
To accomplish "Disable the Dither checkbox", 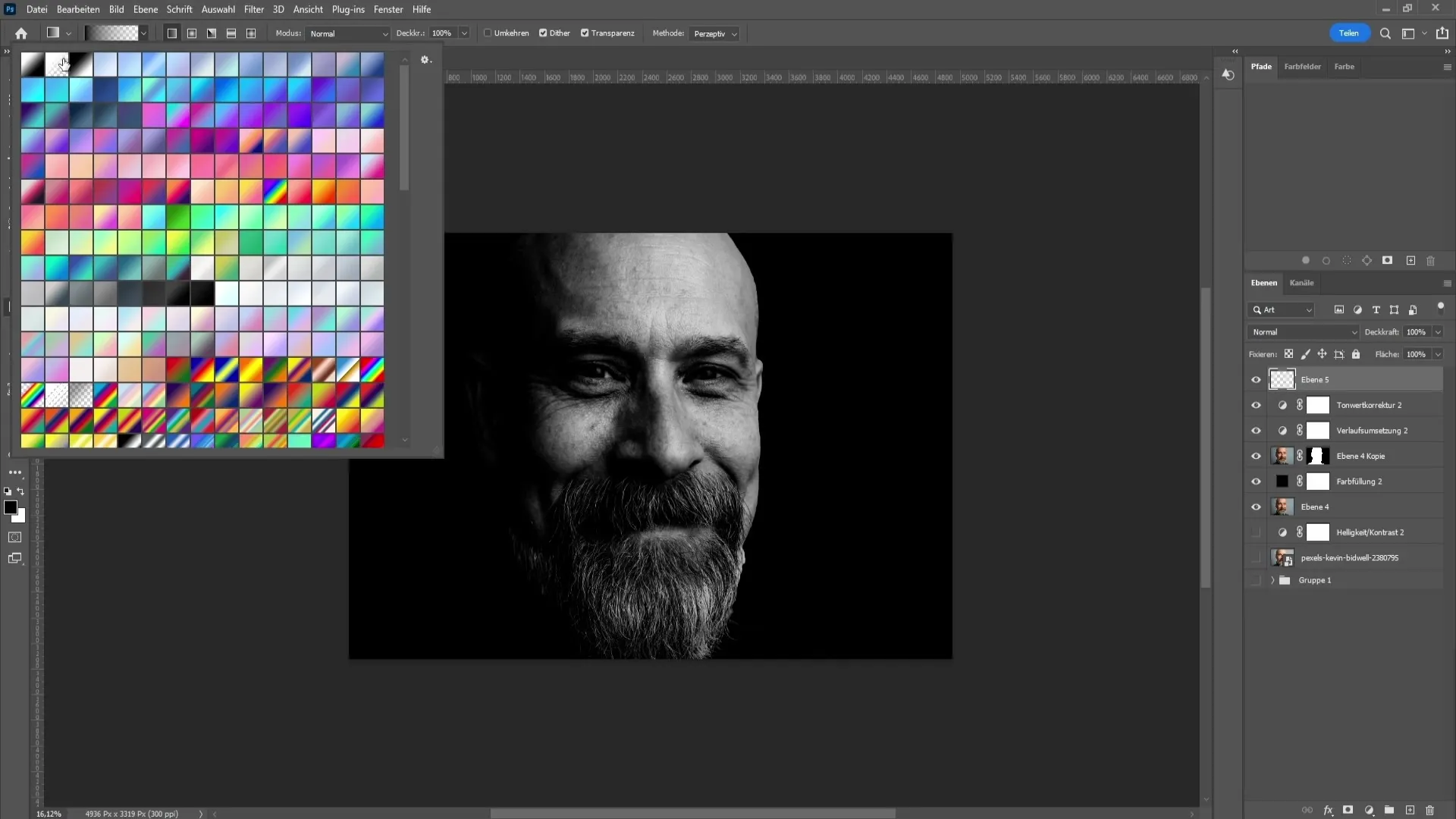I will tap(543, 33).
